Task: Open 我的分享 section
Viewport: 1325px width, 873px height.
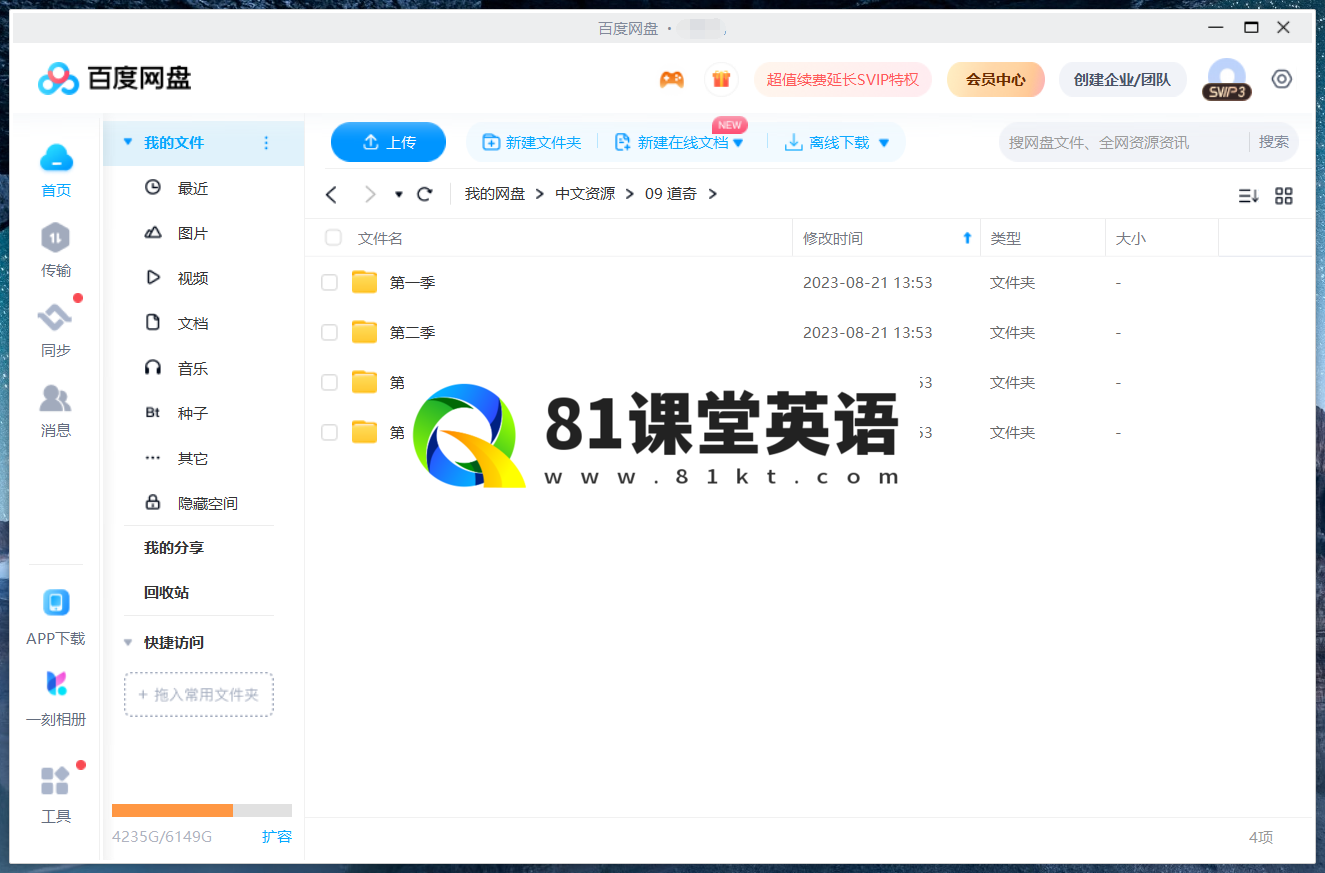Action: pyautogui.click(x=174, y=548)
